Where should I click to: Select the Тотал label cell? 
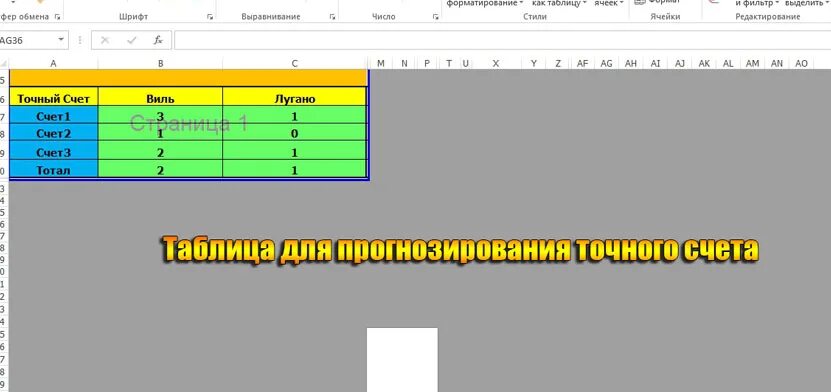(x=54, y=168)
